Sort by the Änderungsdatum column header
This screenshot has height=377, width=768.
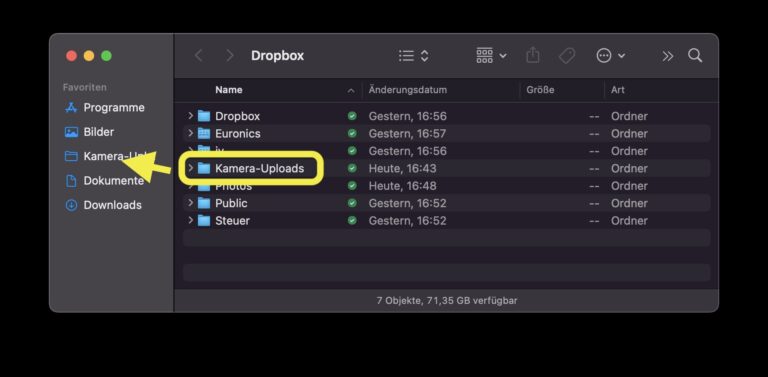408,90
